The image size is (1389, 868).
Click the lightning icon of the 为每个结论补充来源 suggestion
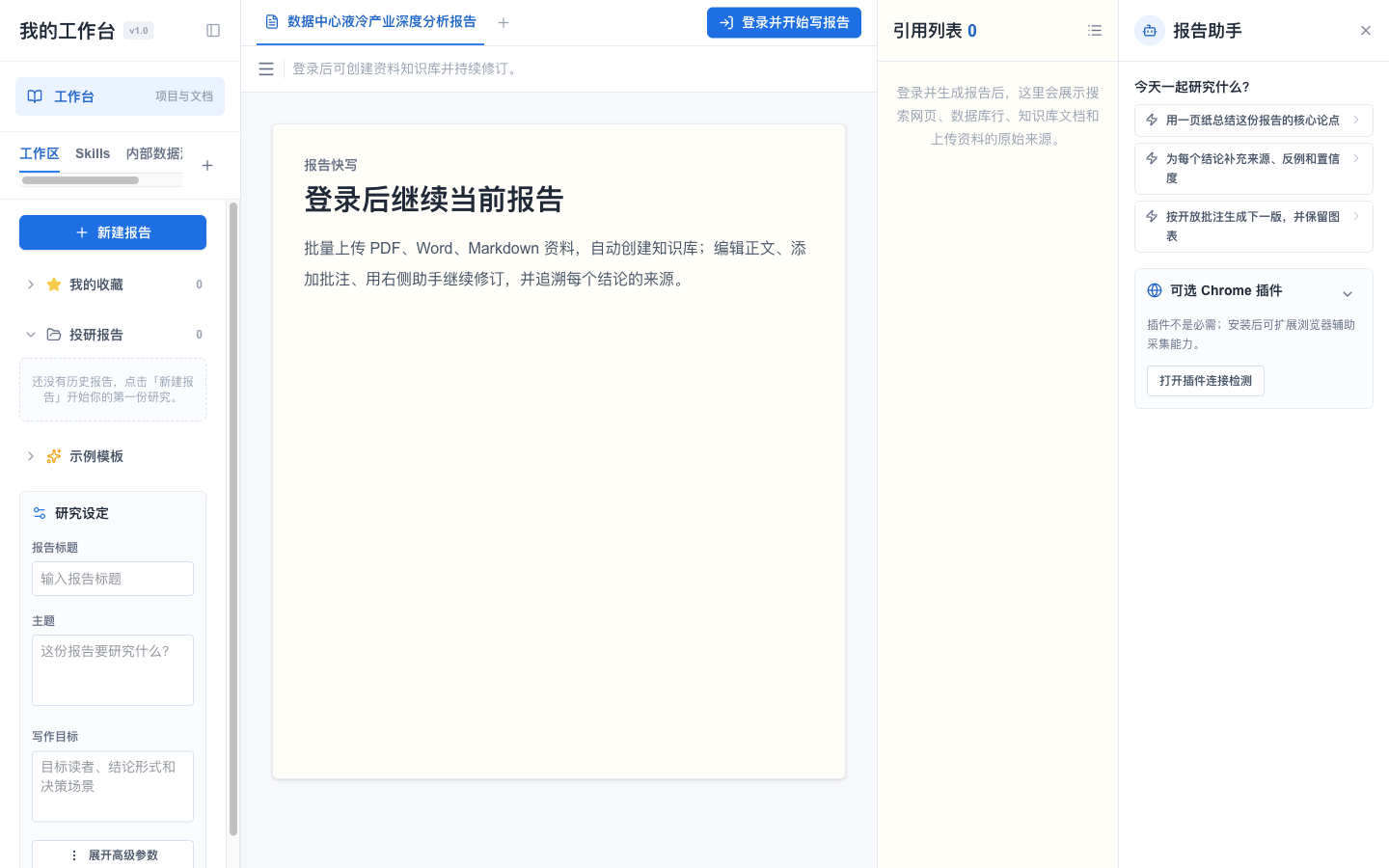1152,158
